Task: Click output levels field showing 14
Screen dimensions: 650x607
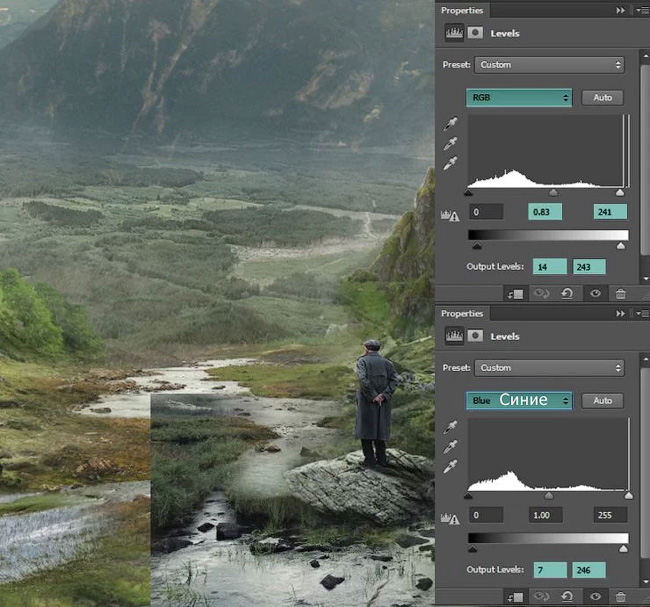Action: click(550, 267)
